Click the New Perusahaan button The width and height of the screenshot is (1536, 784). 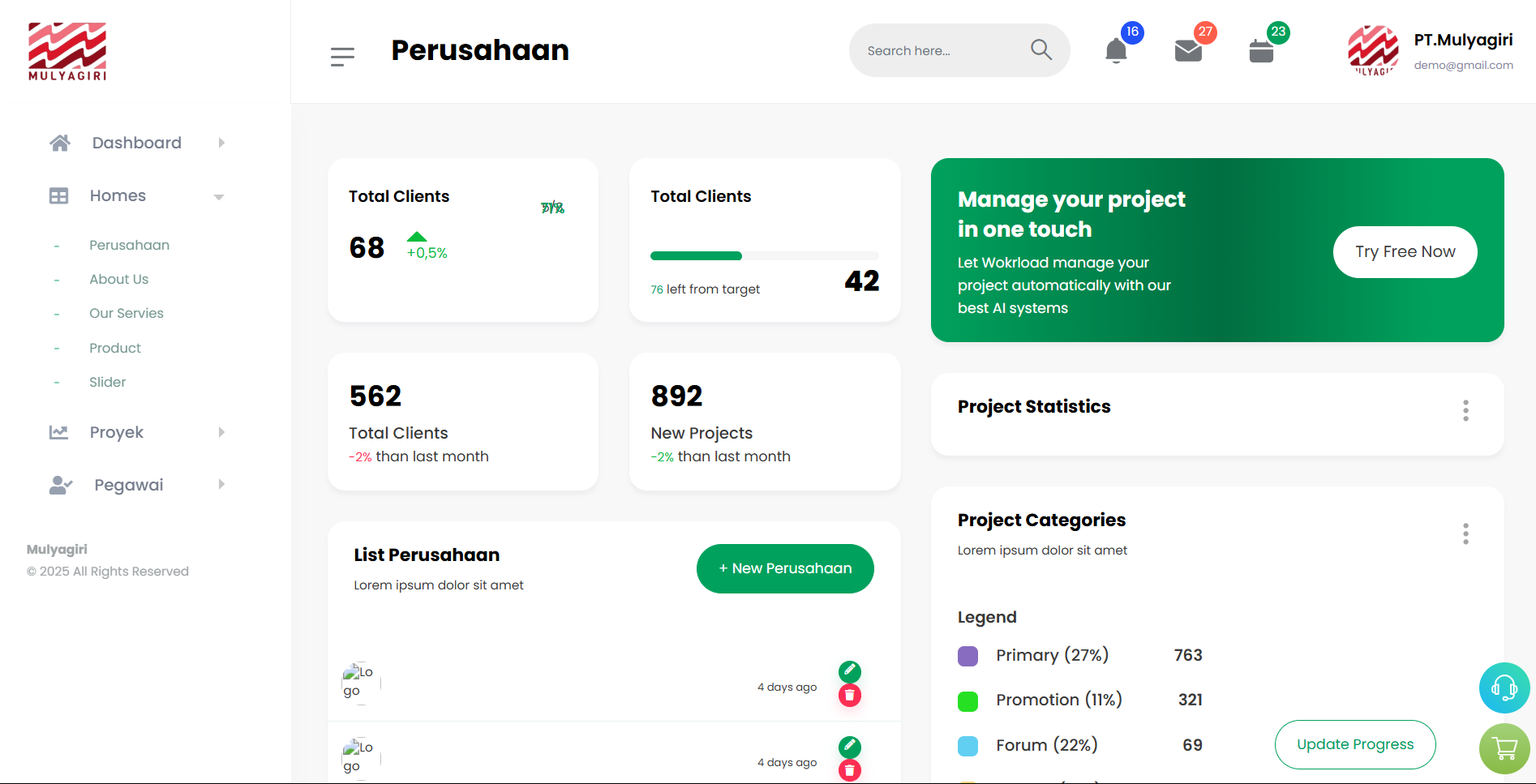point(784,568)
